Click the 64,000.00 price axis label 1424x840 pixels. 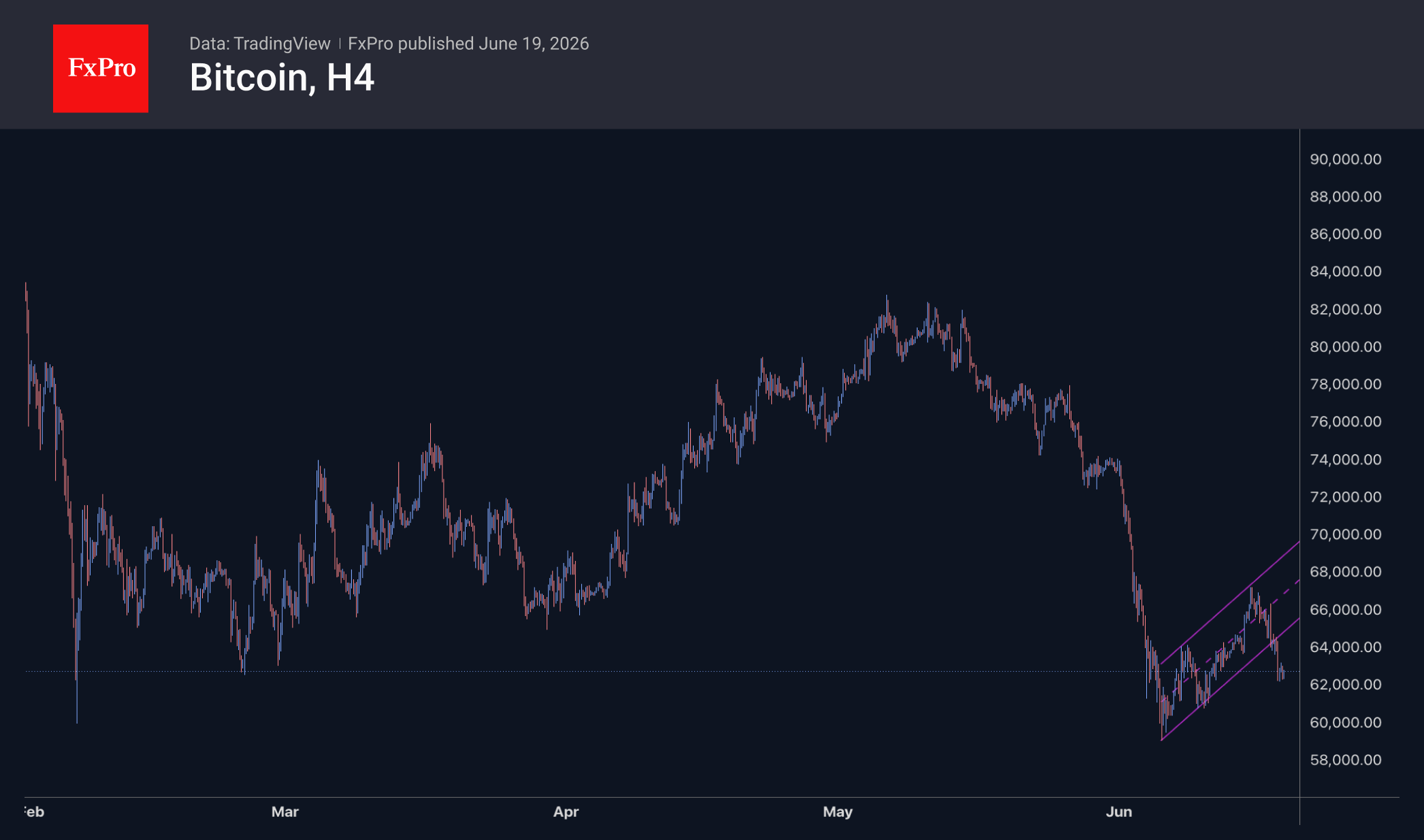pos(1346,647)
